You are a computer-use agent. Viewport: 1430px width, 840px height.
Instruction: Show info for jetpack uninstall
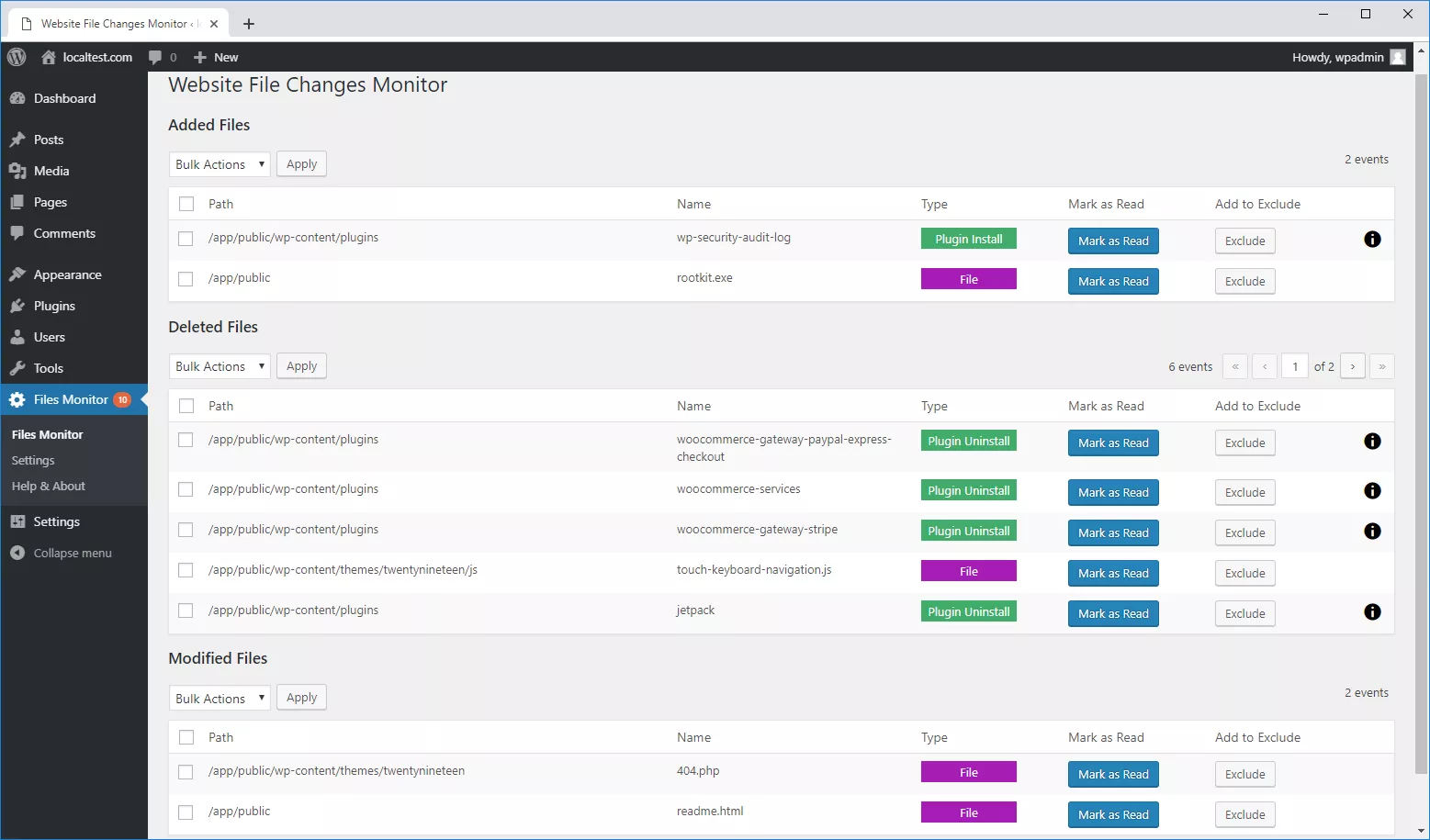[1372, 612]
